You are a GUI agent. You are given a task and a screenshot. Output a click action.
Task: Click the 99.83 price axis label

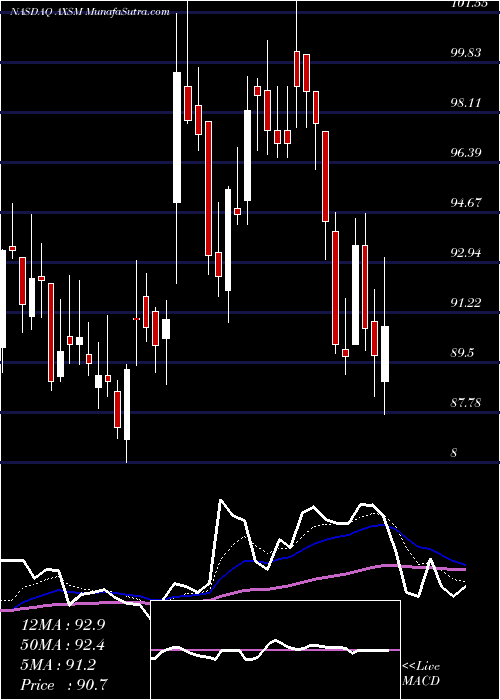coord(466,53)
